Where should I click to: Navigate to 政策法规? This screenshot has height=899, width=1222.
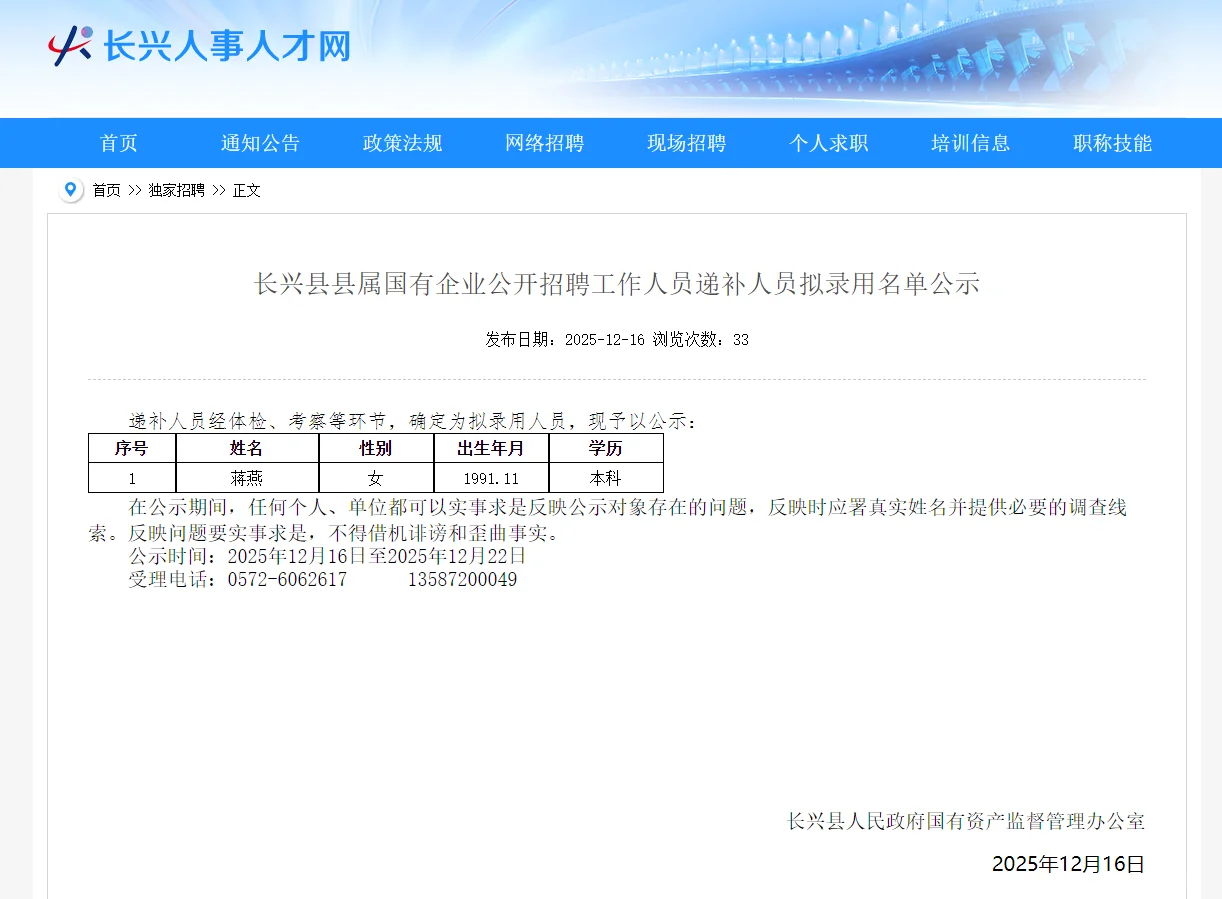point(402,143)
